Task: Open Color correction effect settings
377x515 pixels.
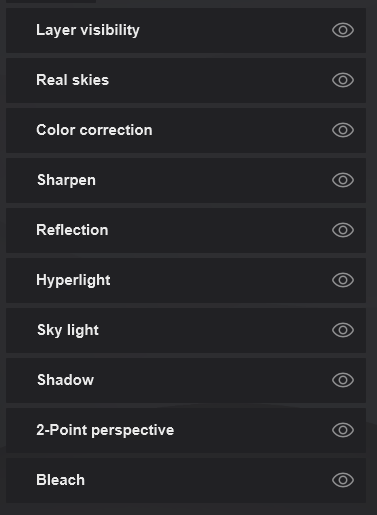Action: [x=186, y=130]
